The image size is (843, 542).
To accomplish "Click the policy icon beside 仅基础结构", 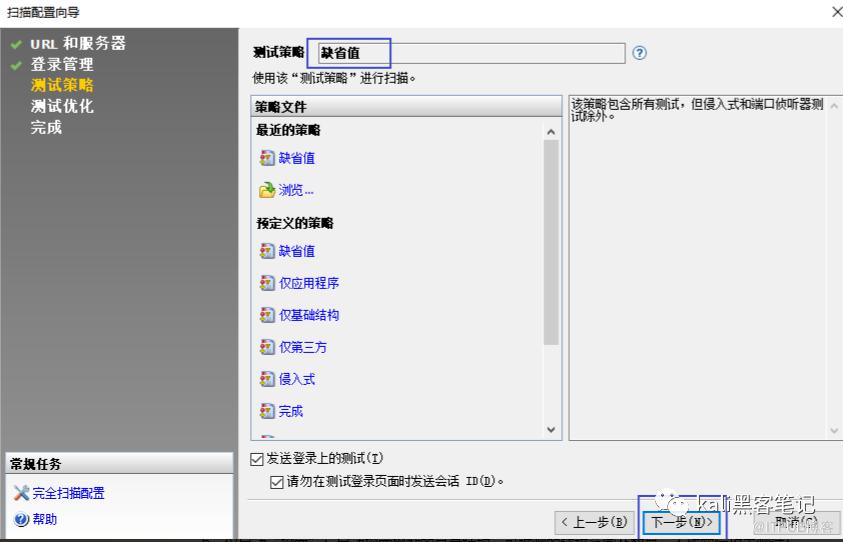I will (x=267, y=315).
